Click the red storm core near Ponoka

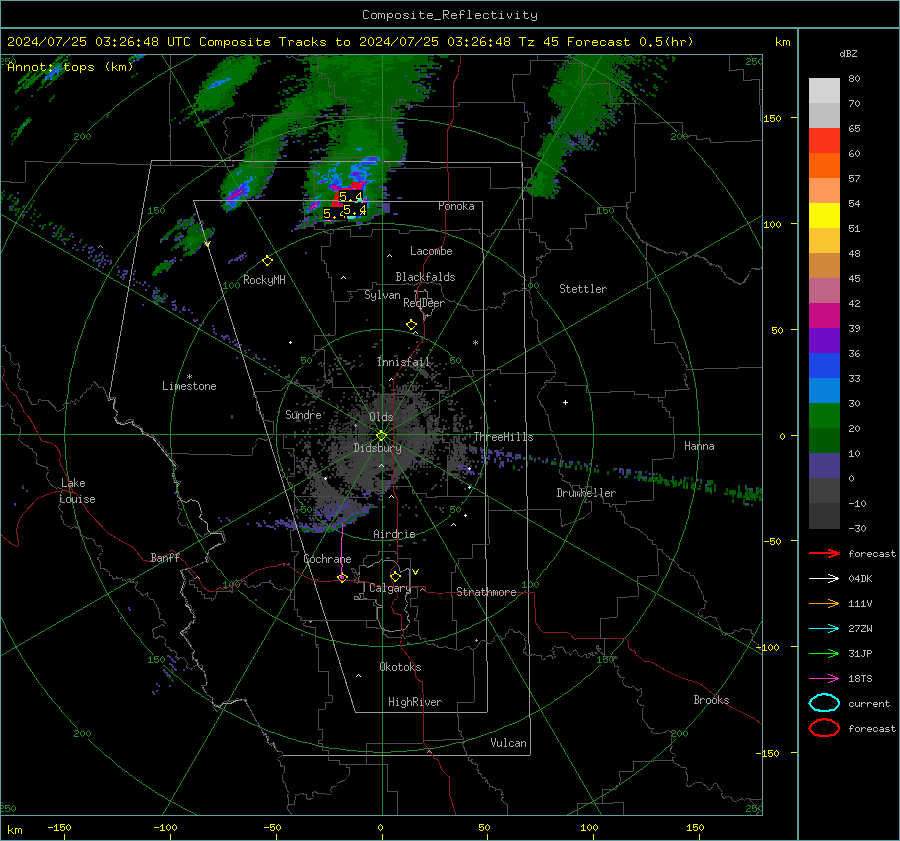tap(346, 194)
